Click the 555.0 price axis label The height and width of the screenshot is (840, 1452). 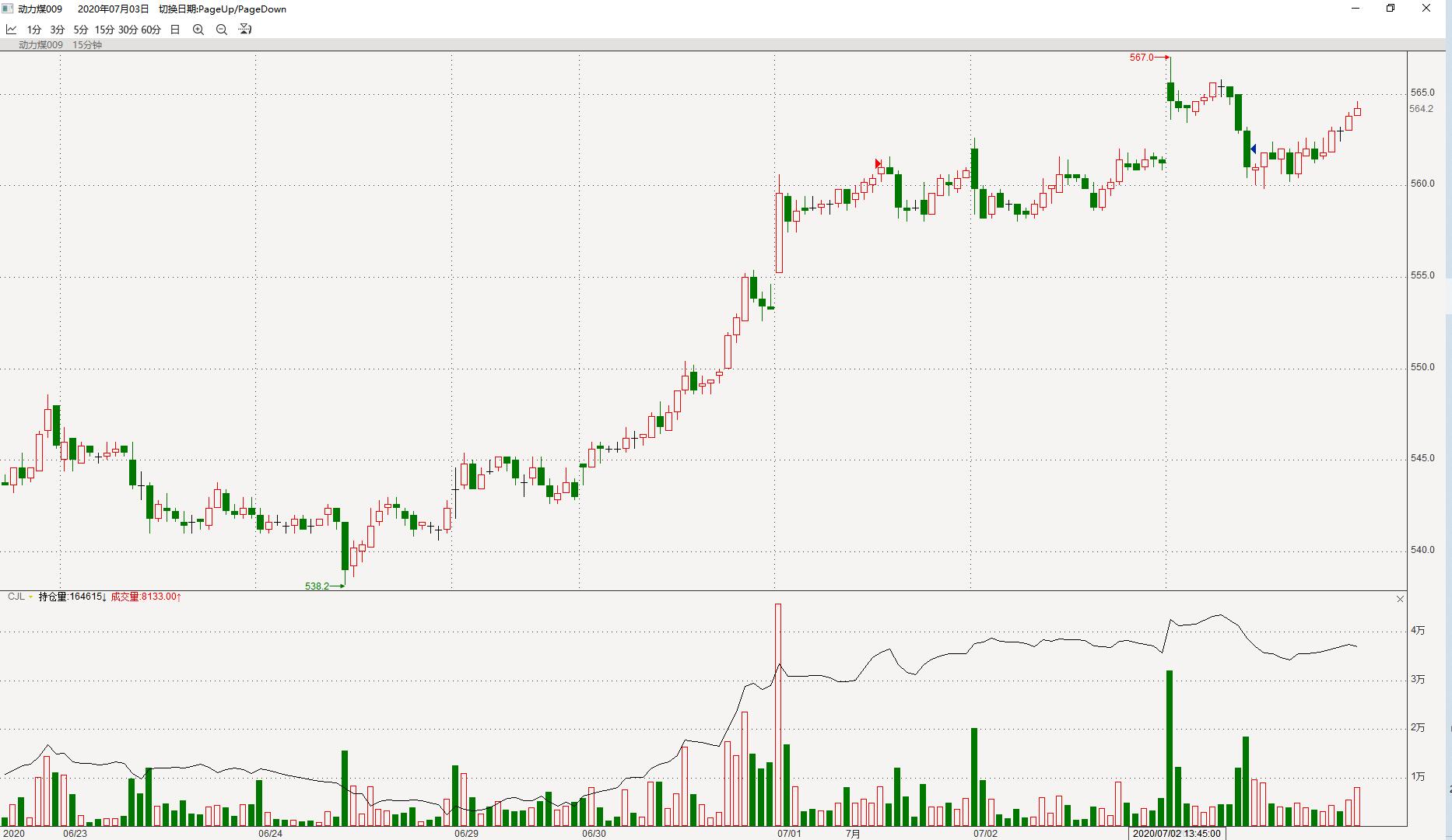tap(1422, 275)
